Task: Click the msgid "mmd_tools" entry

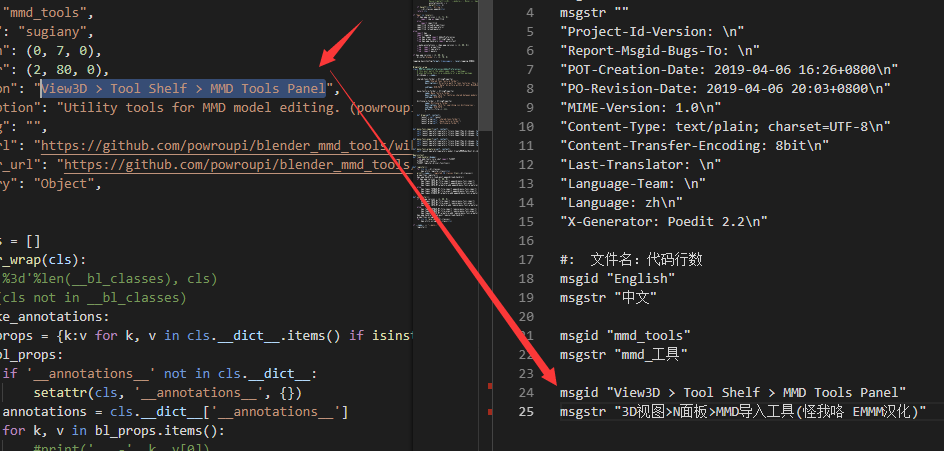Action: tap(624, 335)
